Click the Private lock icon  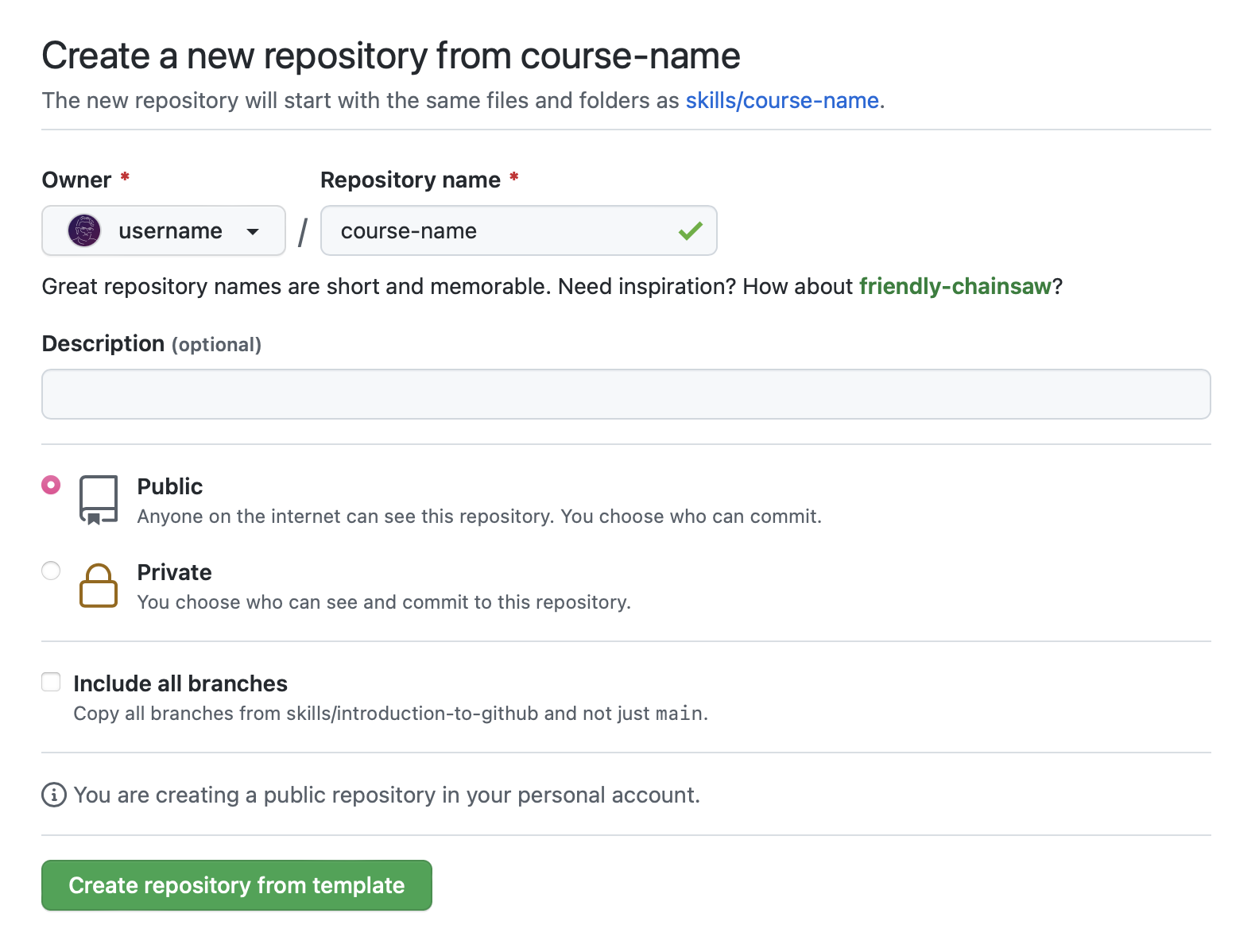tap(99, 586)
